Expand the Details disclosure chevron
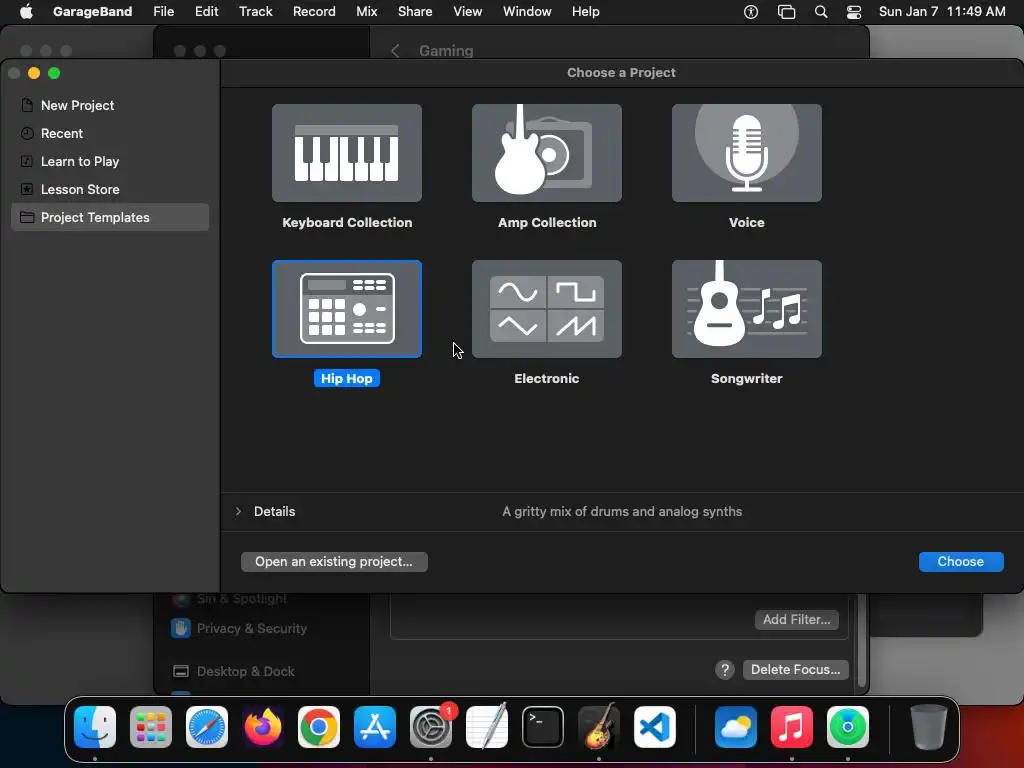1024x768 pixels. coord(238,511)
